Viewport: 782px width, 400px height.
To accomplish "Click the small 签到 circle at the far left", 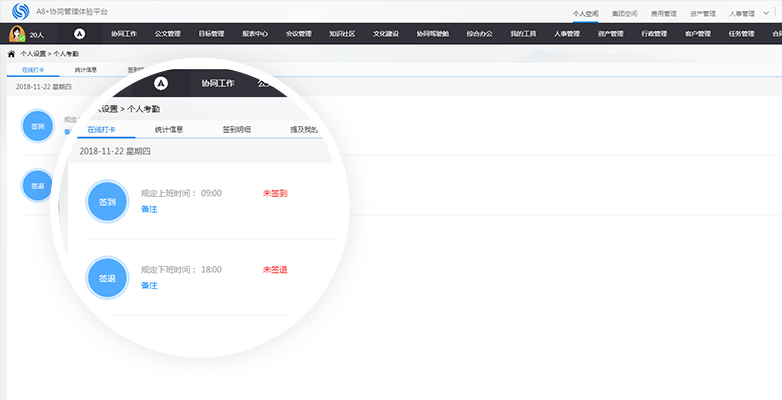I will click(37, 127).
